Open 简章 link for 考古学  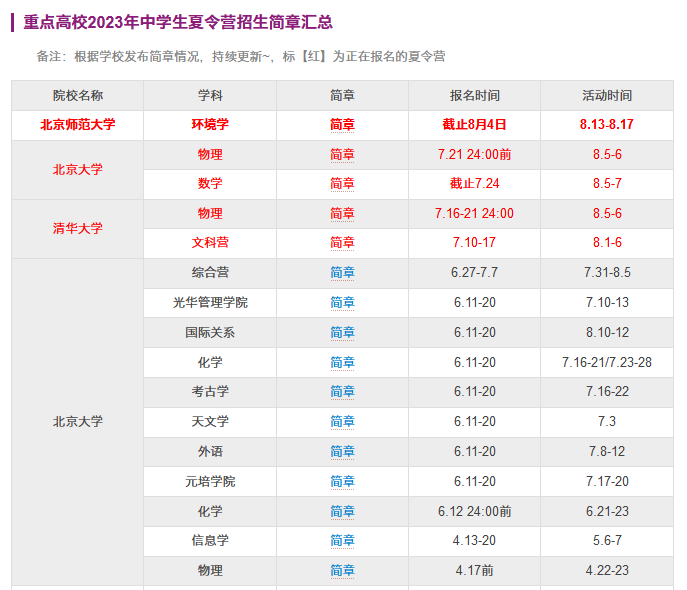click(x=342, y=392)
